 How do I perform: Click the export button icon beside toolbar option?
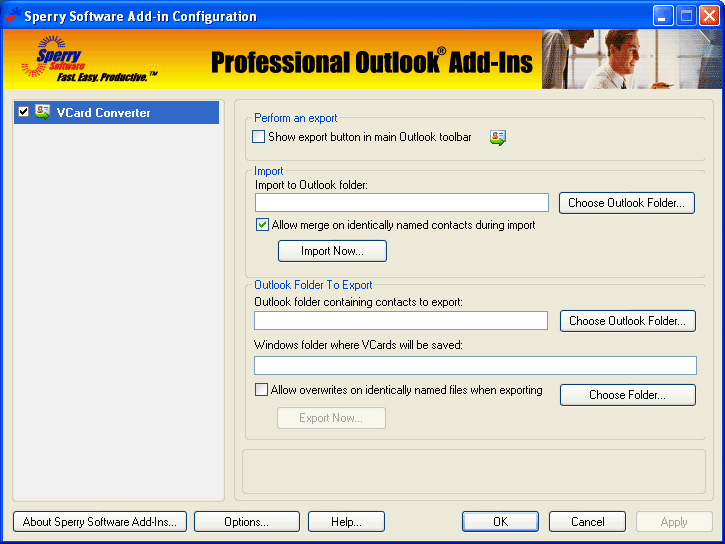point(498,137)
